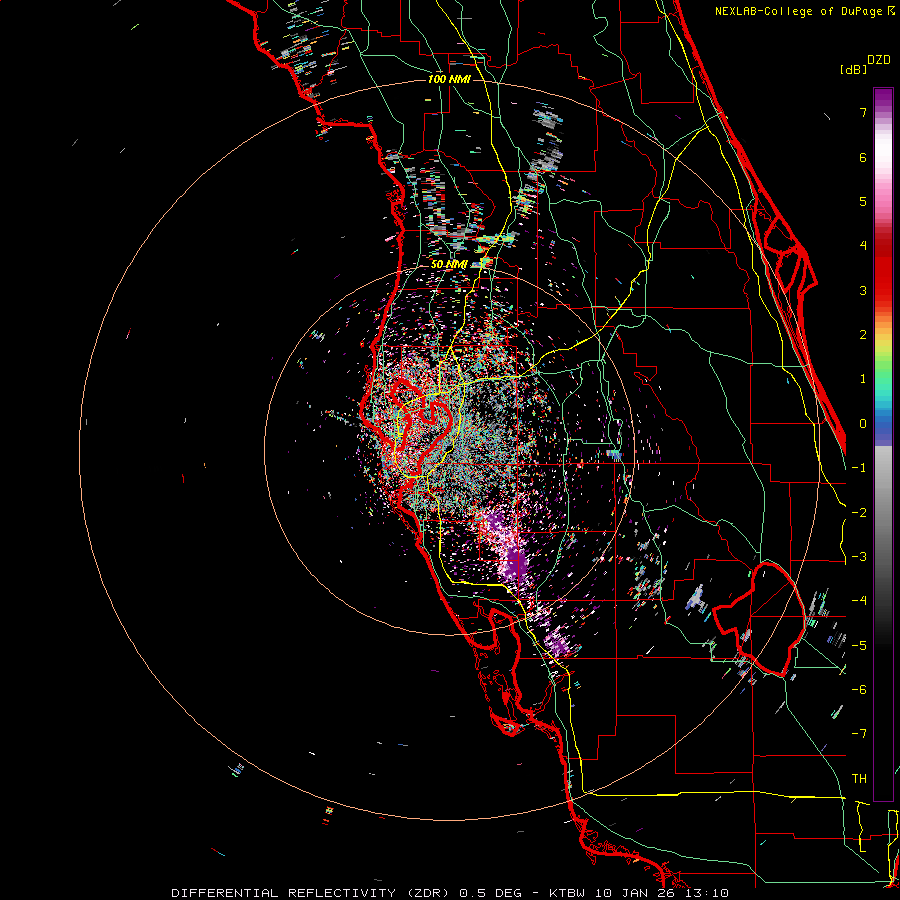900x900 pixels.
Task: Click the ZDR color scale bar
Action: click(883, 444)
